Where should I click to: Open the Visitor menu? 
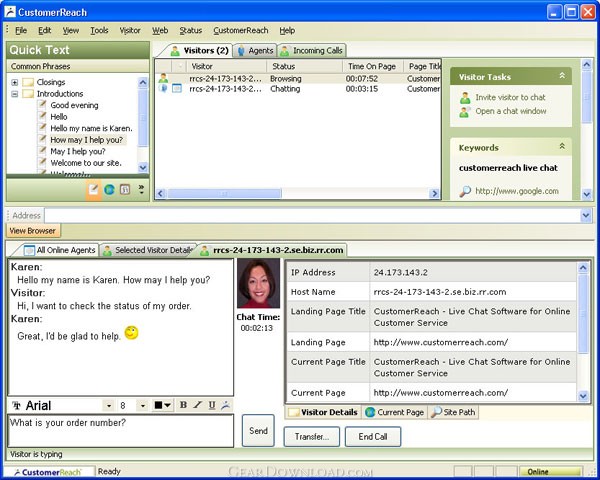130,31
